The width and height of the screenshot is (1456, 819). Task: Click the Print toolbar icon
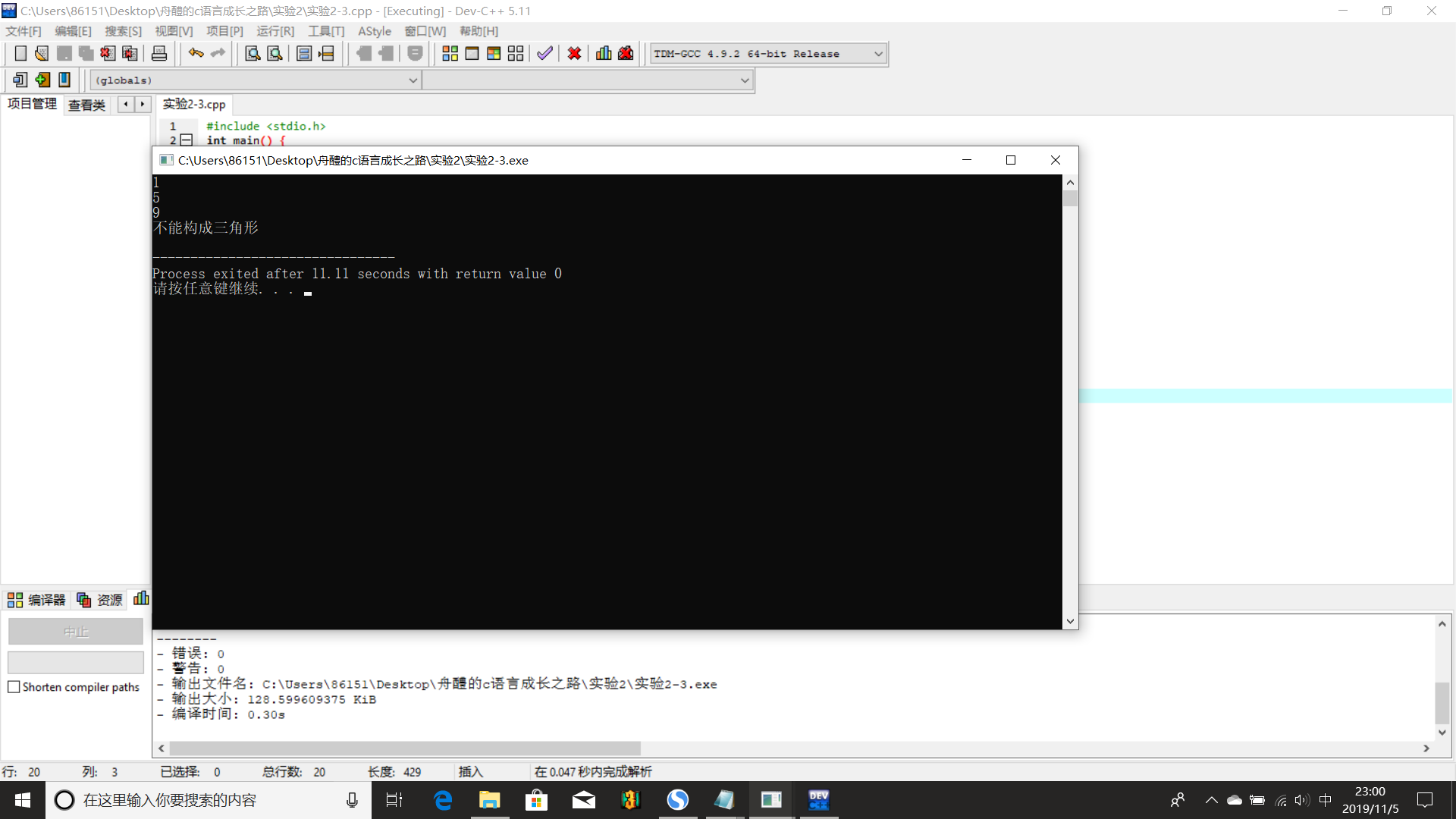click(159, 53)
